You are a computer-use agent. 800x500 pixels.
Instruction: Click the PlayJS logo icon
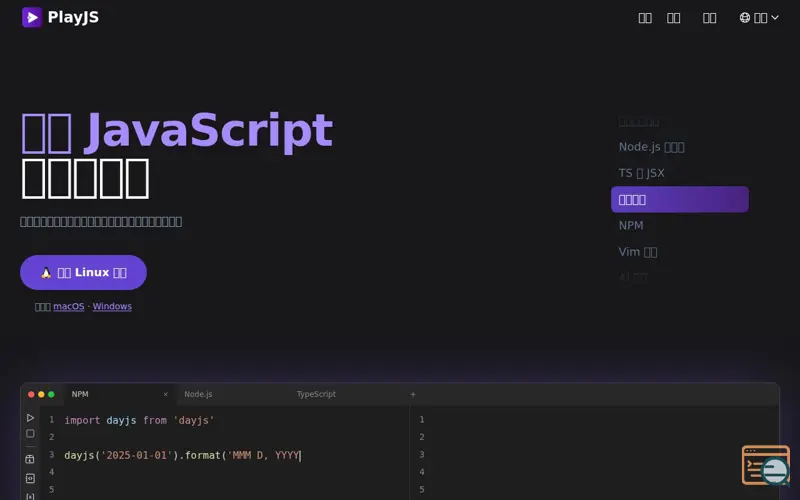32,17
